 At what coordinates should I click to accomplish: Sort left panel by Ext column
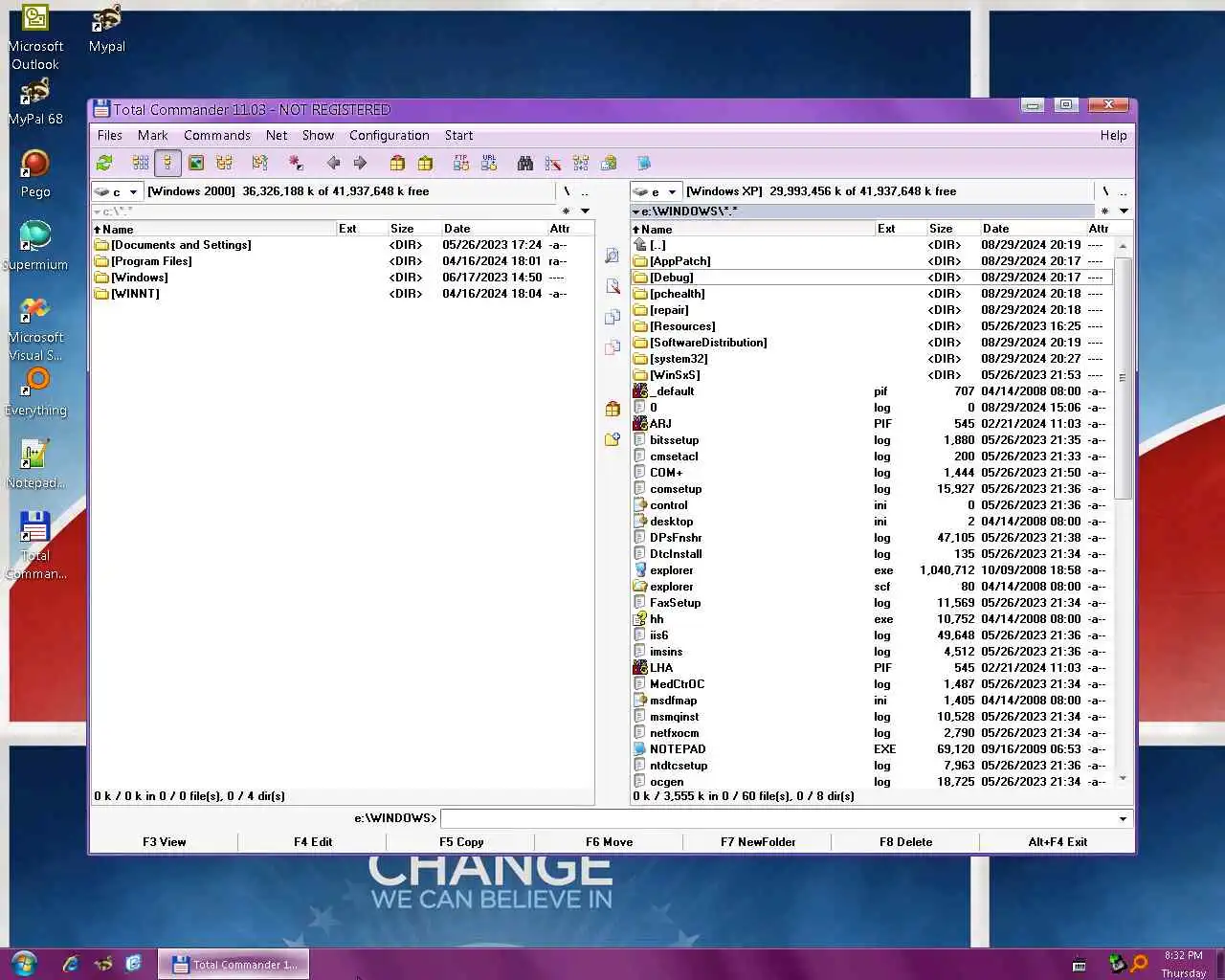coord(362,229)
